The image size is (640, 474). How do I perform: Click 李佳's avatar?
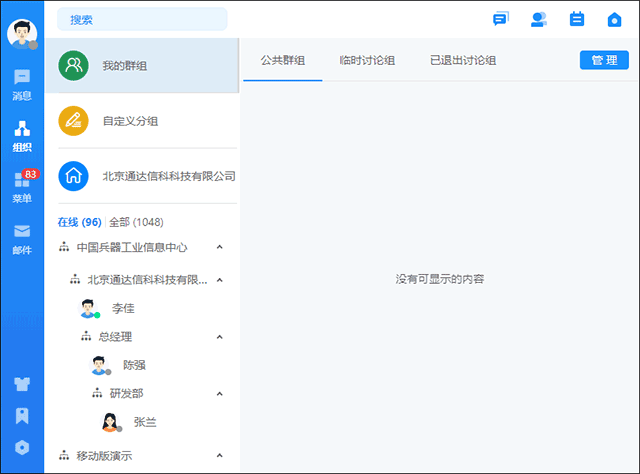[x=89, y=308]
